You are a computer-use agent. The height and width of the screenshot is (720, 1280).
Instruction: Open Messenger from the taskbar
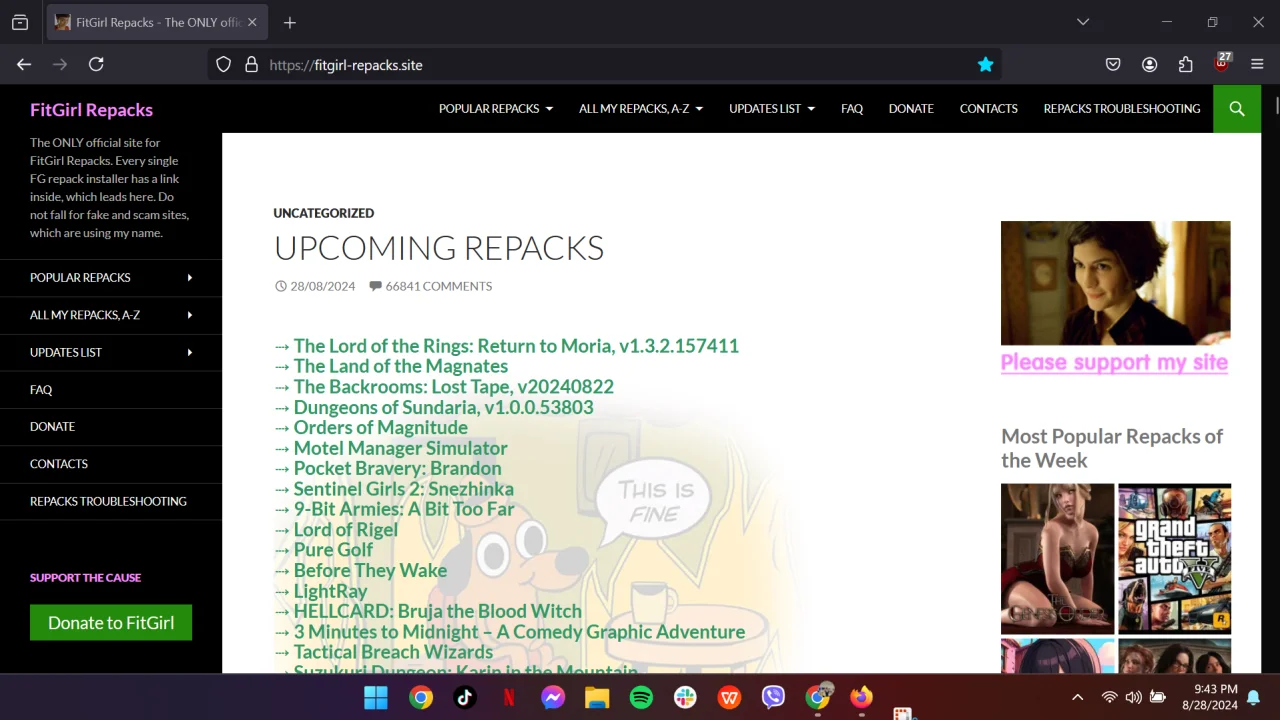coord(553,697)
